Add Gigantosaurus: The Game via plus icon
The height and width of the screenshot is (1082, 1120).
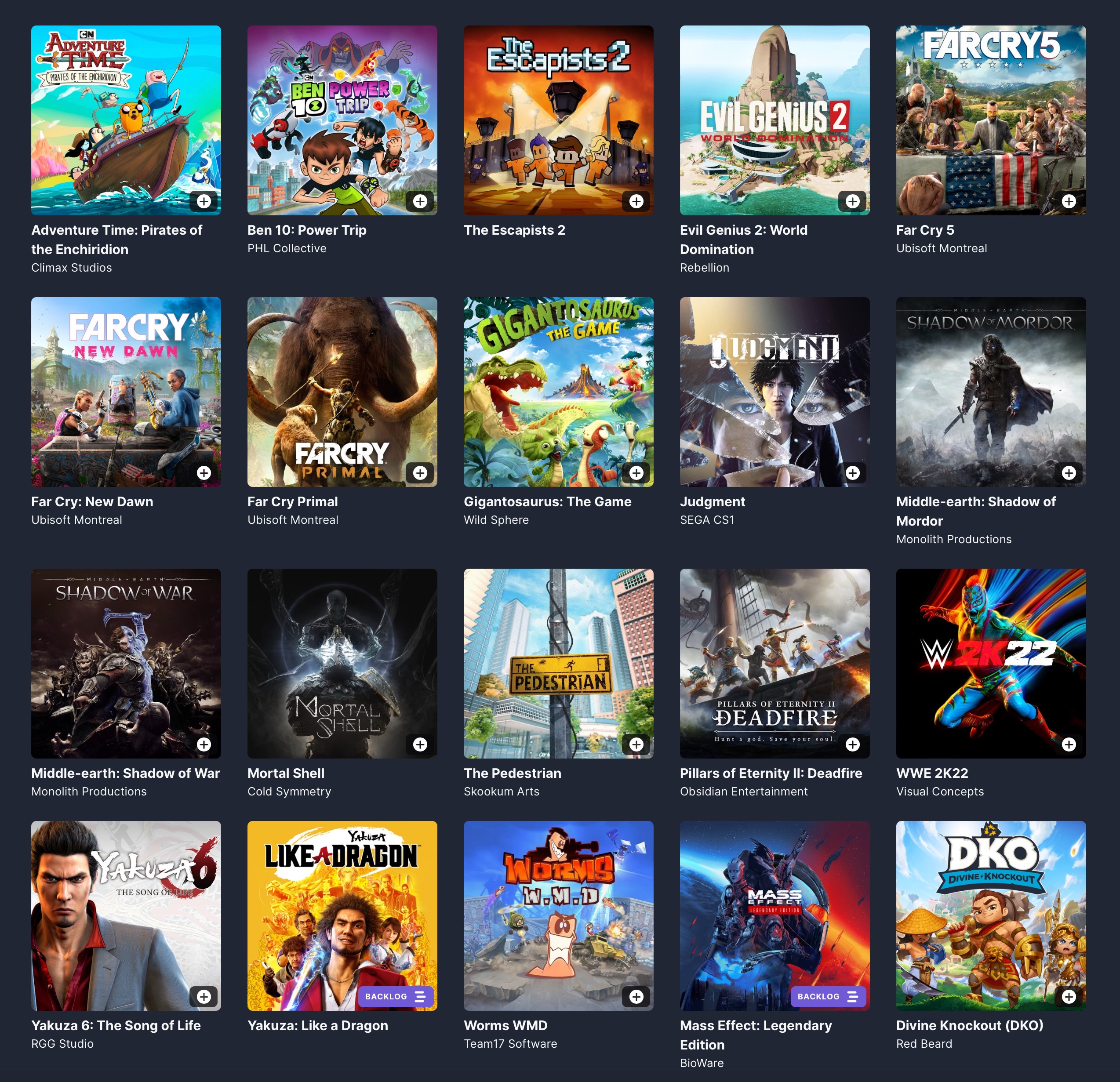coord(636,472)
